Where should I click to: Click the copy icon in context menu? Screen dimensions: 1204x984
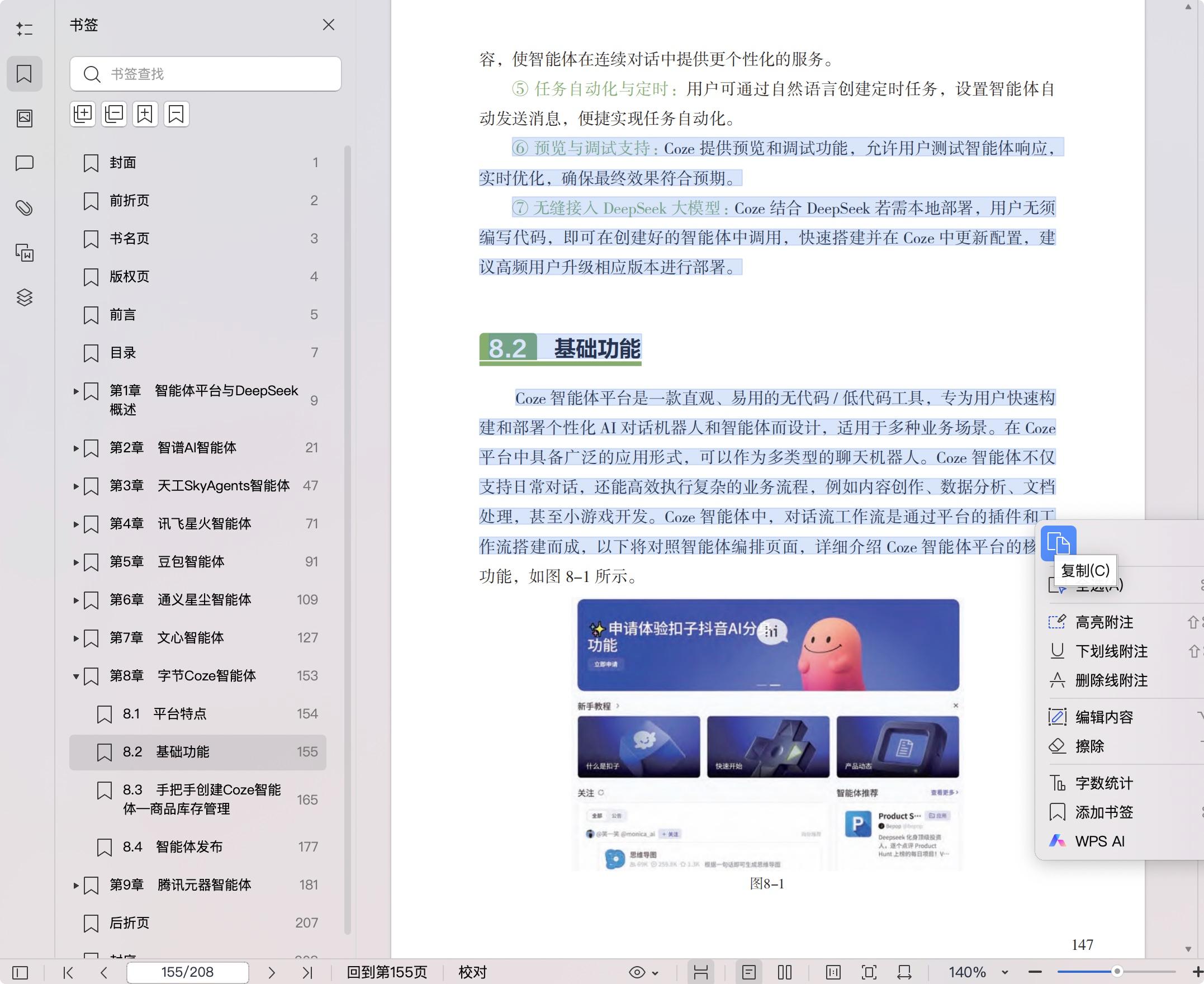point(1058,543)
